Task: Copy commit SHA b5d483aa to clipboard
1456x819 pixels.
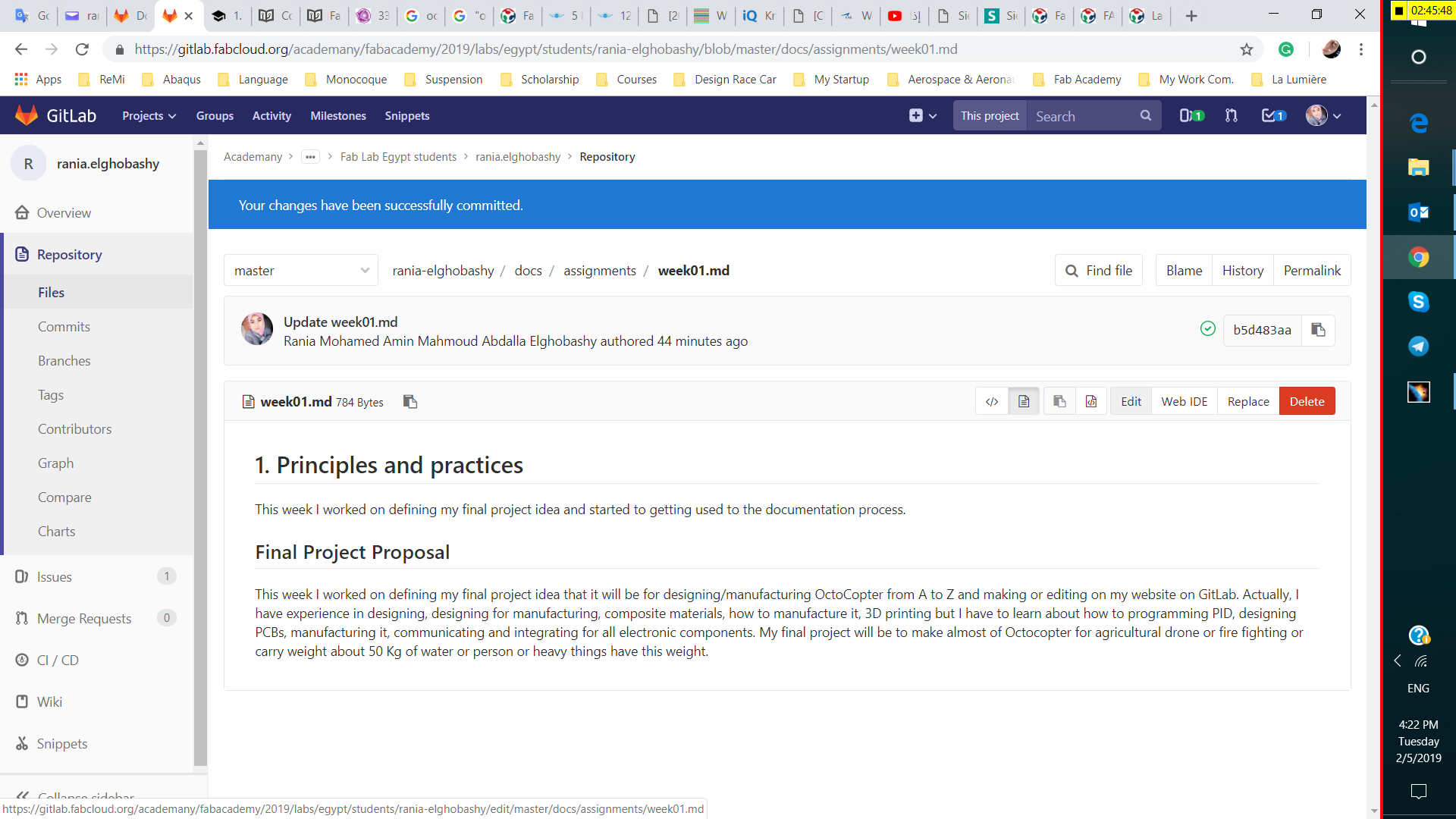Action: click(1318, 330)
